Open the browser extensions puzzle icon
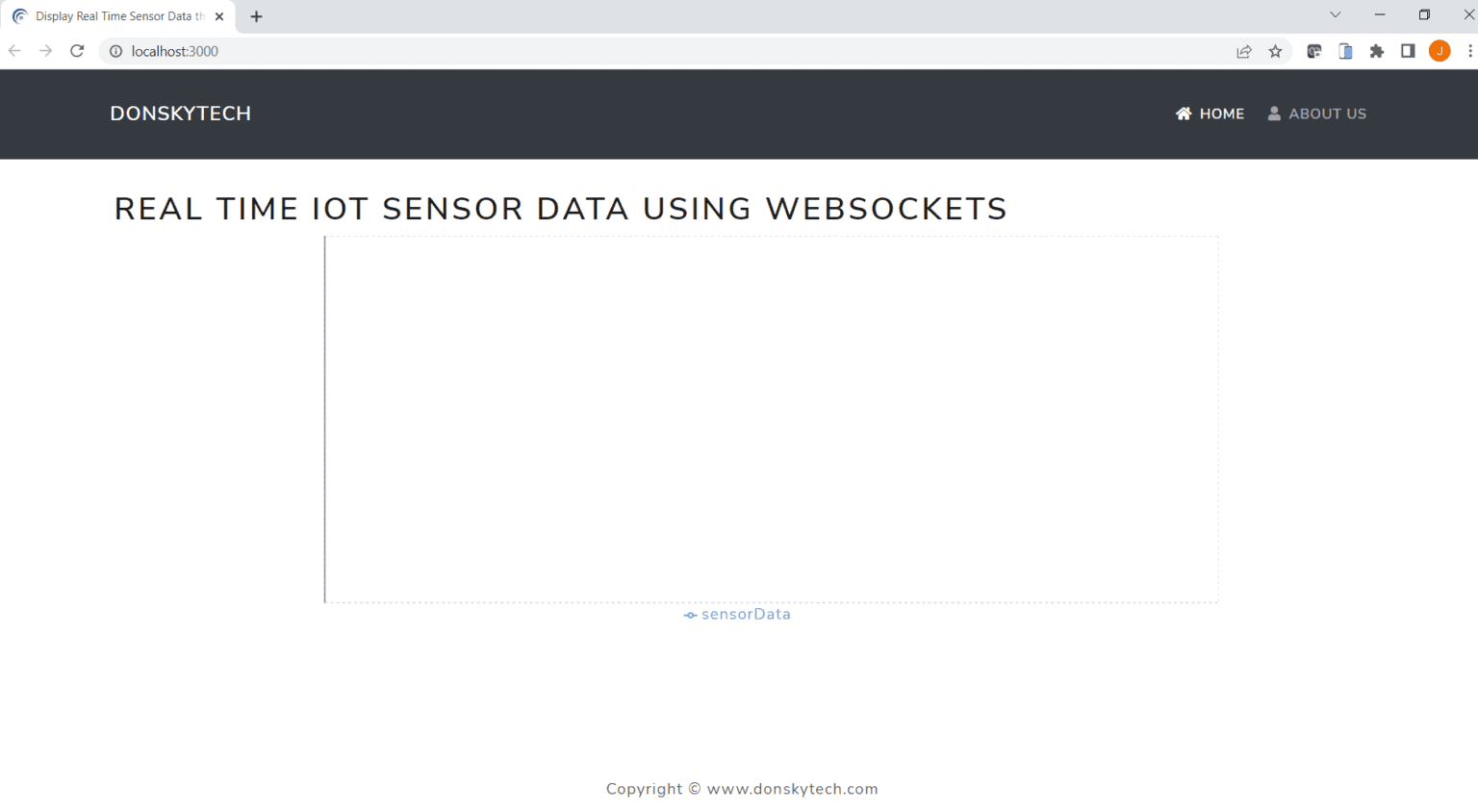This screenshot has width=1478, height=812. coord(1377,51)
